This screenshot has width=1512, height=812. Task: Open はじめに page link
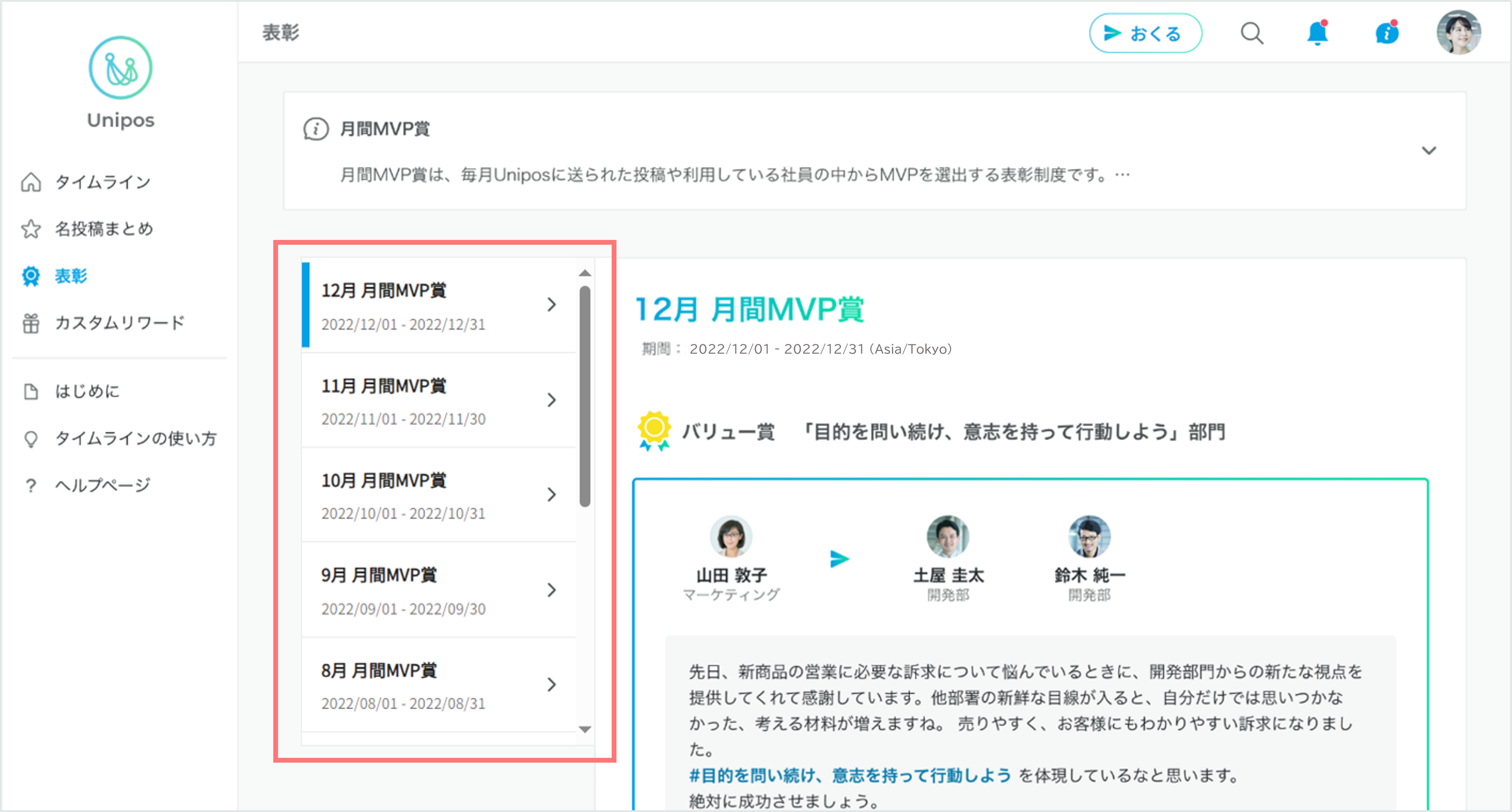coord(88,392)
